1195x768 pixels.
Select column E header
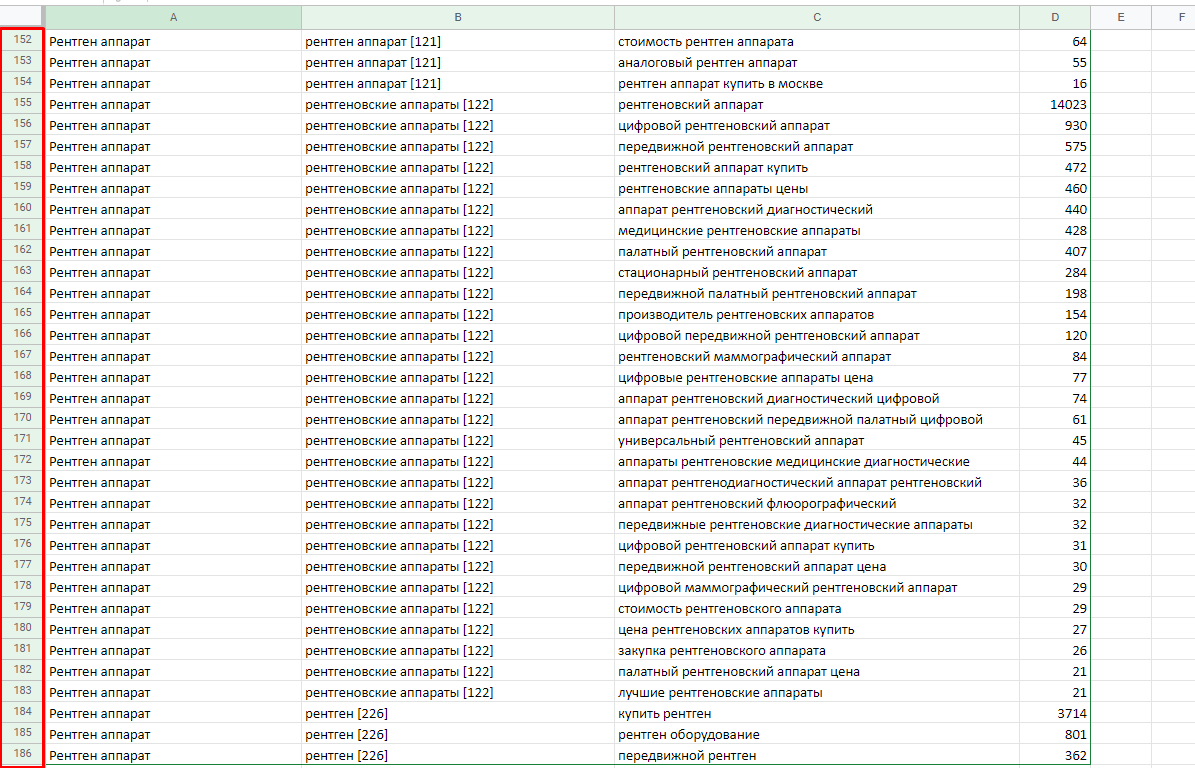point(1120,17)
